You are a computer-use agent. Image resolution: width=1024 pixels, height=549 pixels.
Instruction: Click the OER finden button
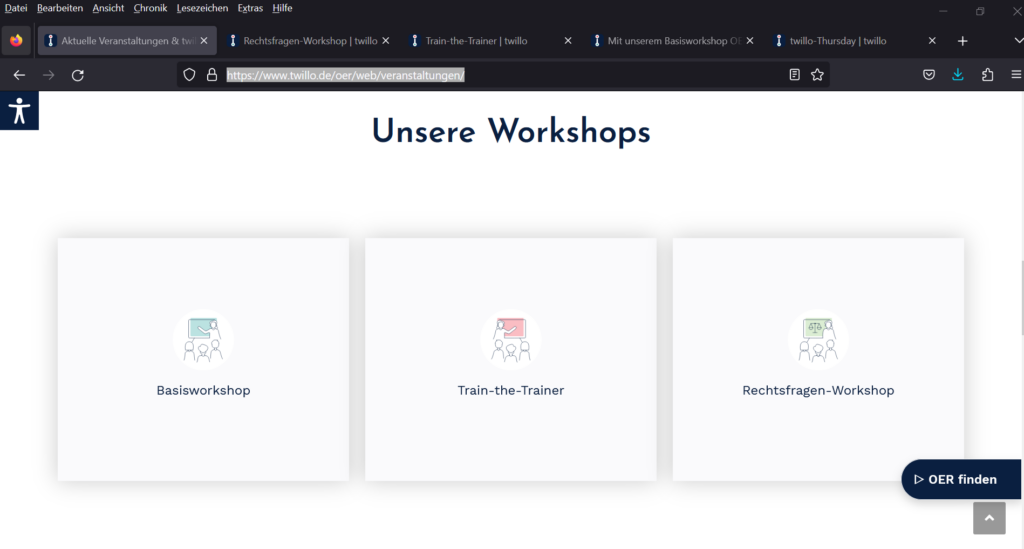[961, 479]
